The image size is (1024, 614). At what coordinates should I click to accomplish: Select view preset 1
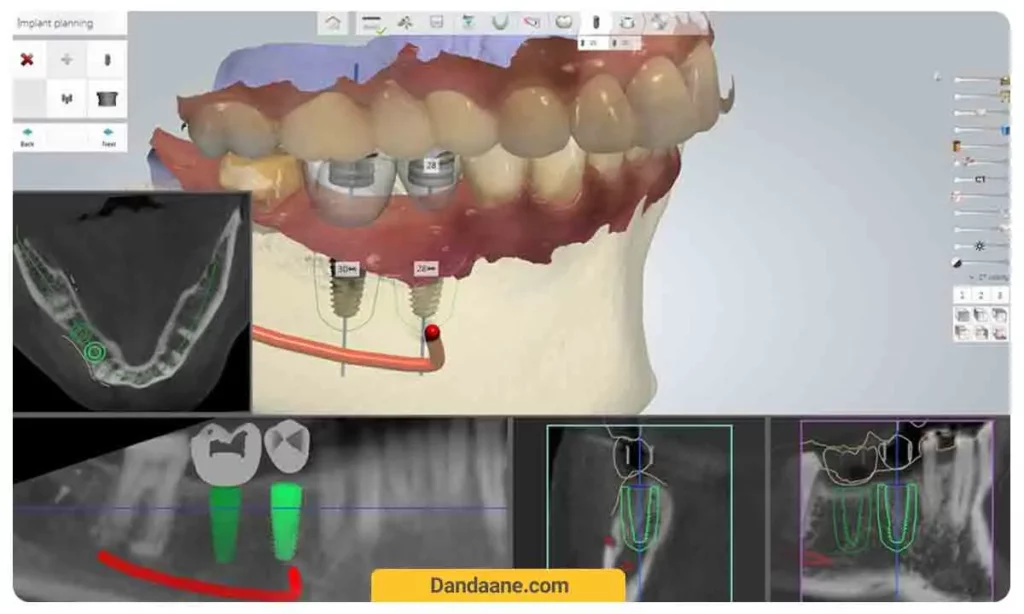point(961,295)
